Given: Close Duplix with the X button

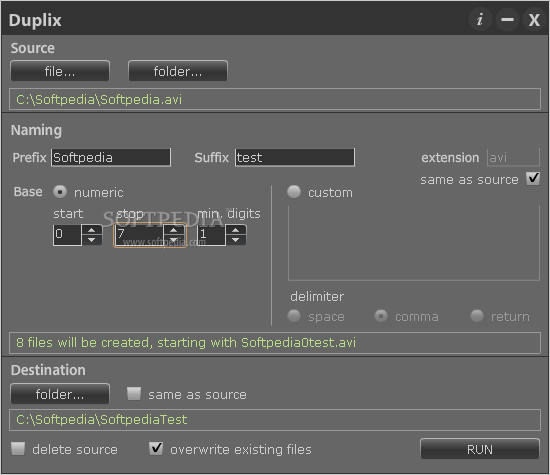Looking at the screenshot, I should 534,19.
